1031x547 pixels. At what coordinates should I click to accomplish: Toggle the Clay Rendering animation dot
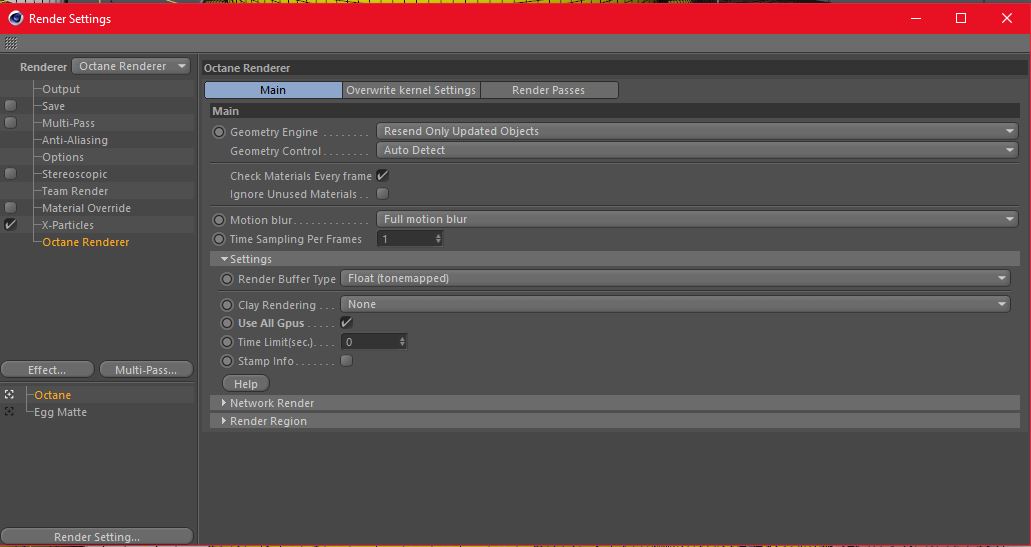click(227, 305)
